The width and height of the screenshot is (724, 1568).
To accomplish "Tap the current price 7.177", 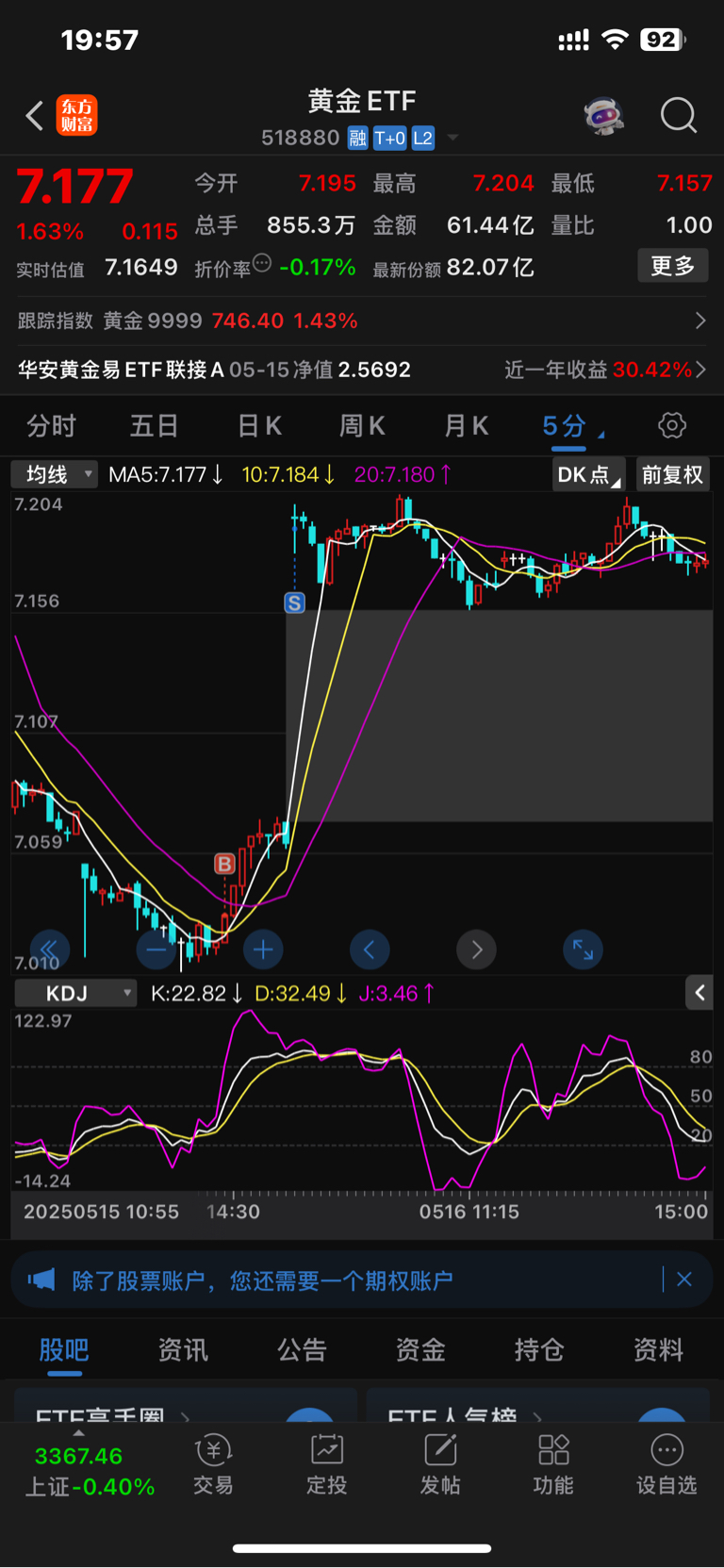I will point(75,187).
